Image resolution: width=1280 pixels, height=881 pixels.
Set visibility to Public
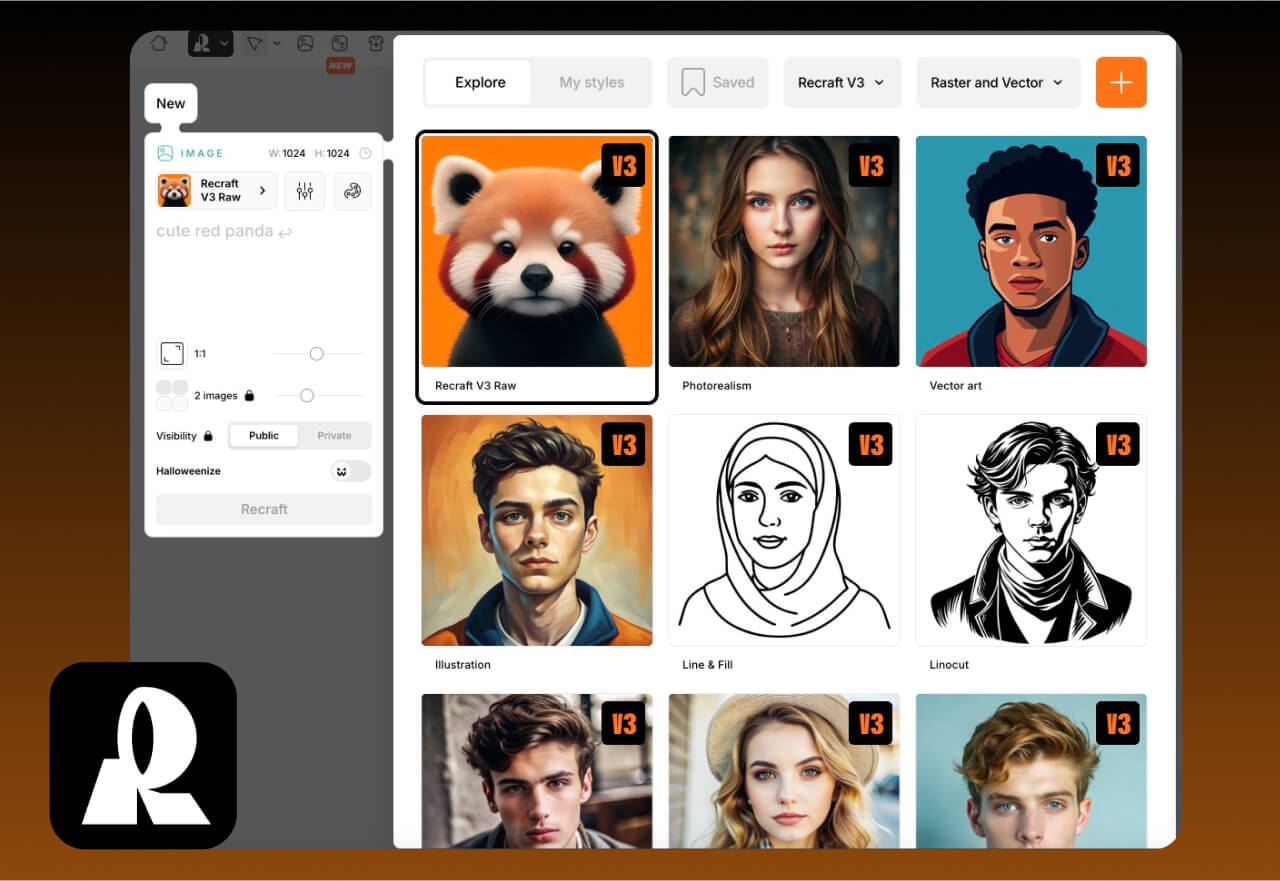[x=264, y=436]
